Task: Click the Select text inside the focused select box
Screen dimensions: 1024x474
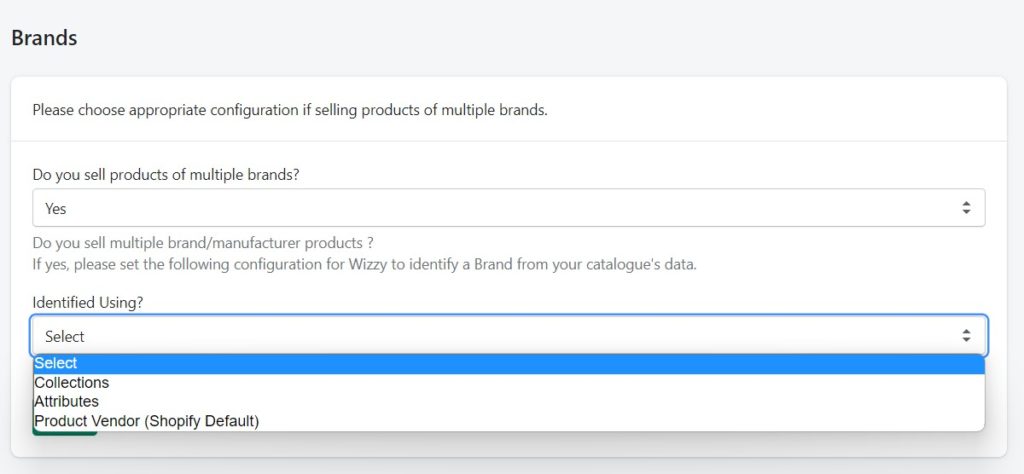Action: [x=65, y=337]
